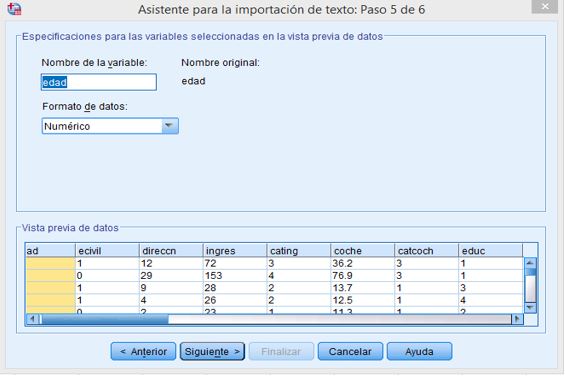Select the ingres column header
565x376 pixels.
pyautogui.click(x=235, y=251)
